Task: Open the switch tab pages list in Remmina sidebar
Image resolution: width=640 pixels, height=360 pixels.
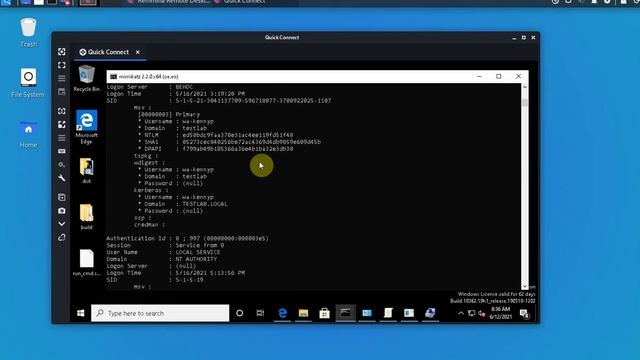Action: [62, 78]
